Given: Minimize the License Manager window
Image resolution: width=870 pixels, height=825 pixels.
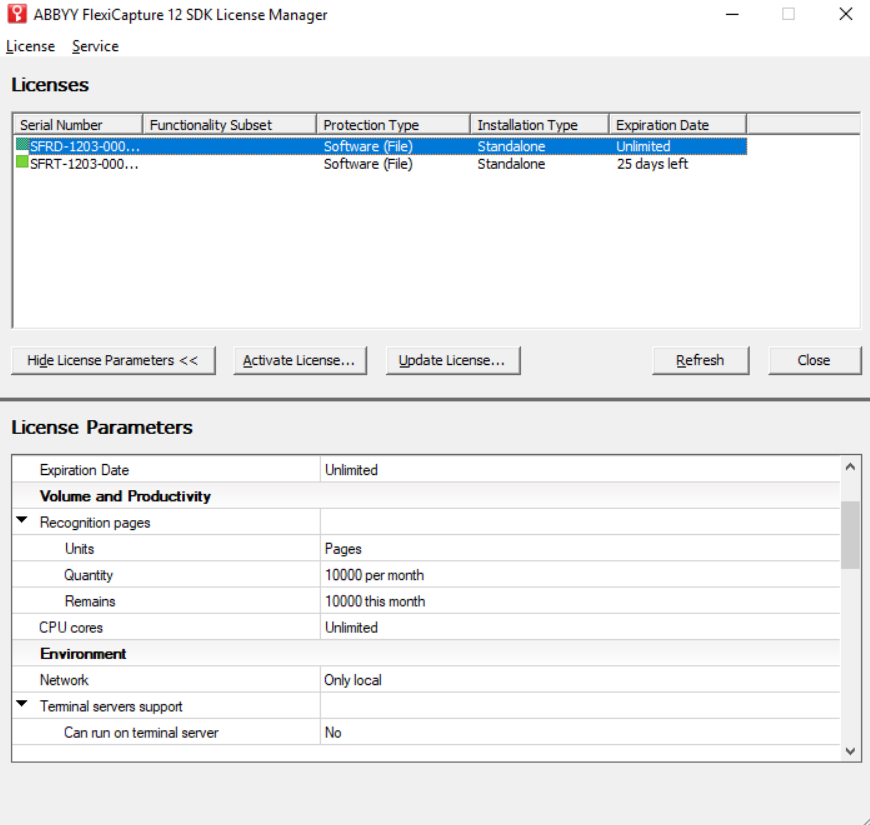Looking at the screenshot, I should [732, 14].
